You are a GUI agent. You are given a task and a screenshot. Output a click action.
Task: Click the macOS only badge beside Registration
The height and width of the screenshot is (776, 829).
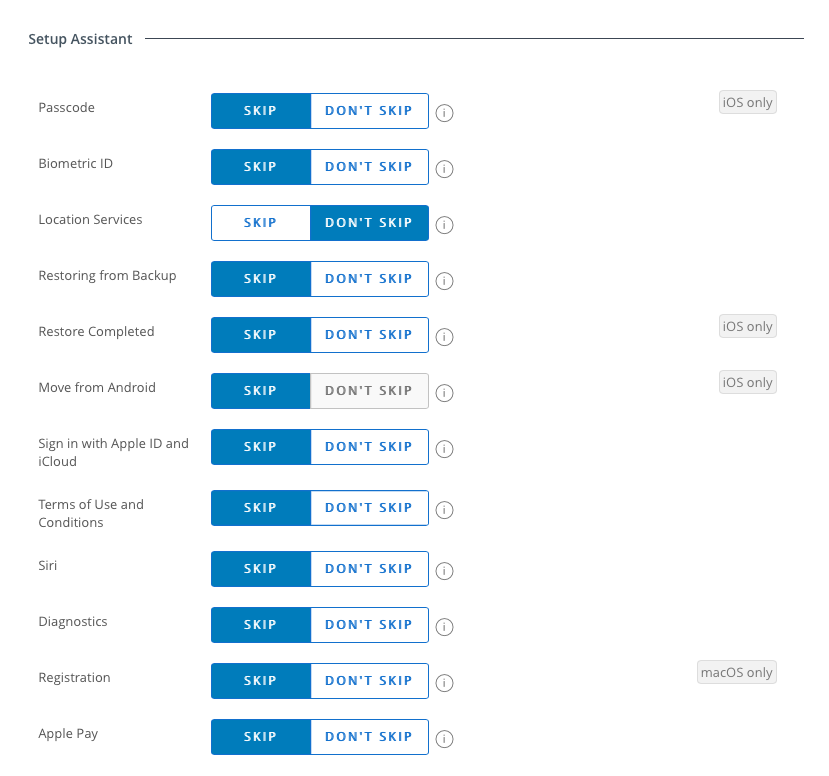pos(736,672)
